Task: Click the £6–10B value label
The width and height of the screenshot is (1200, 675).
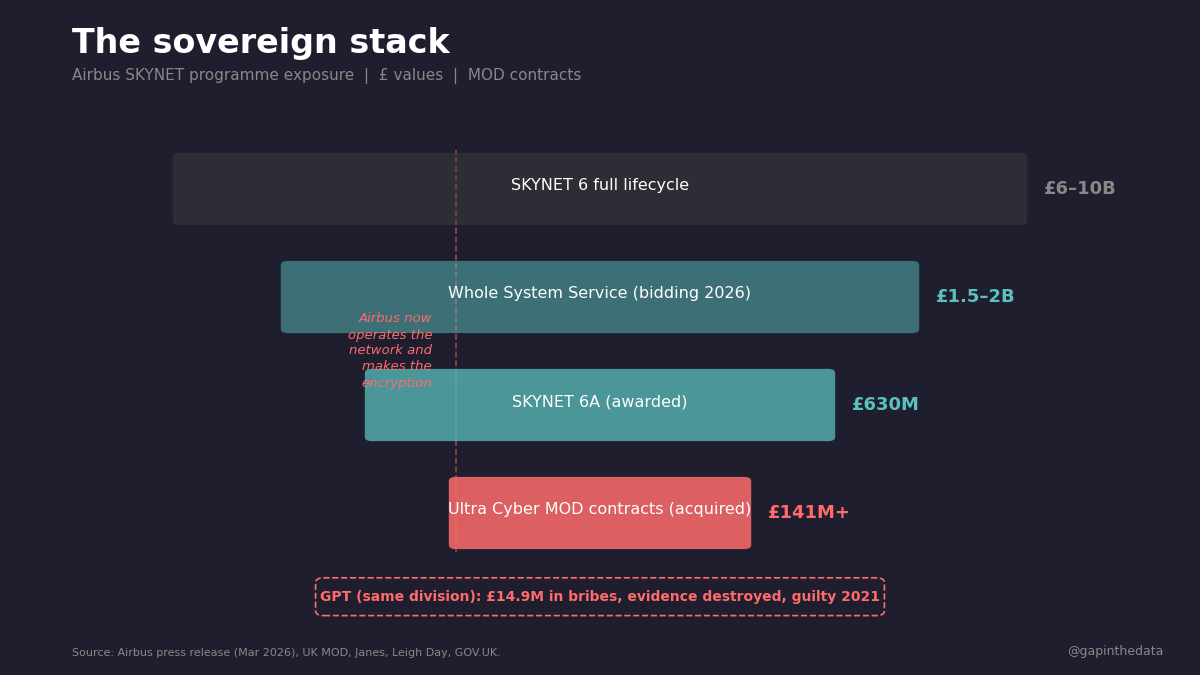Action: [x=1079, y=189]
